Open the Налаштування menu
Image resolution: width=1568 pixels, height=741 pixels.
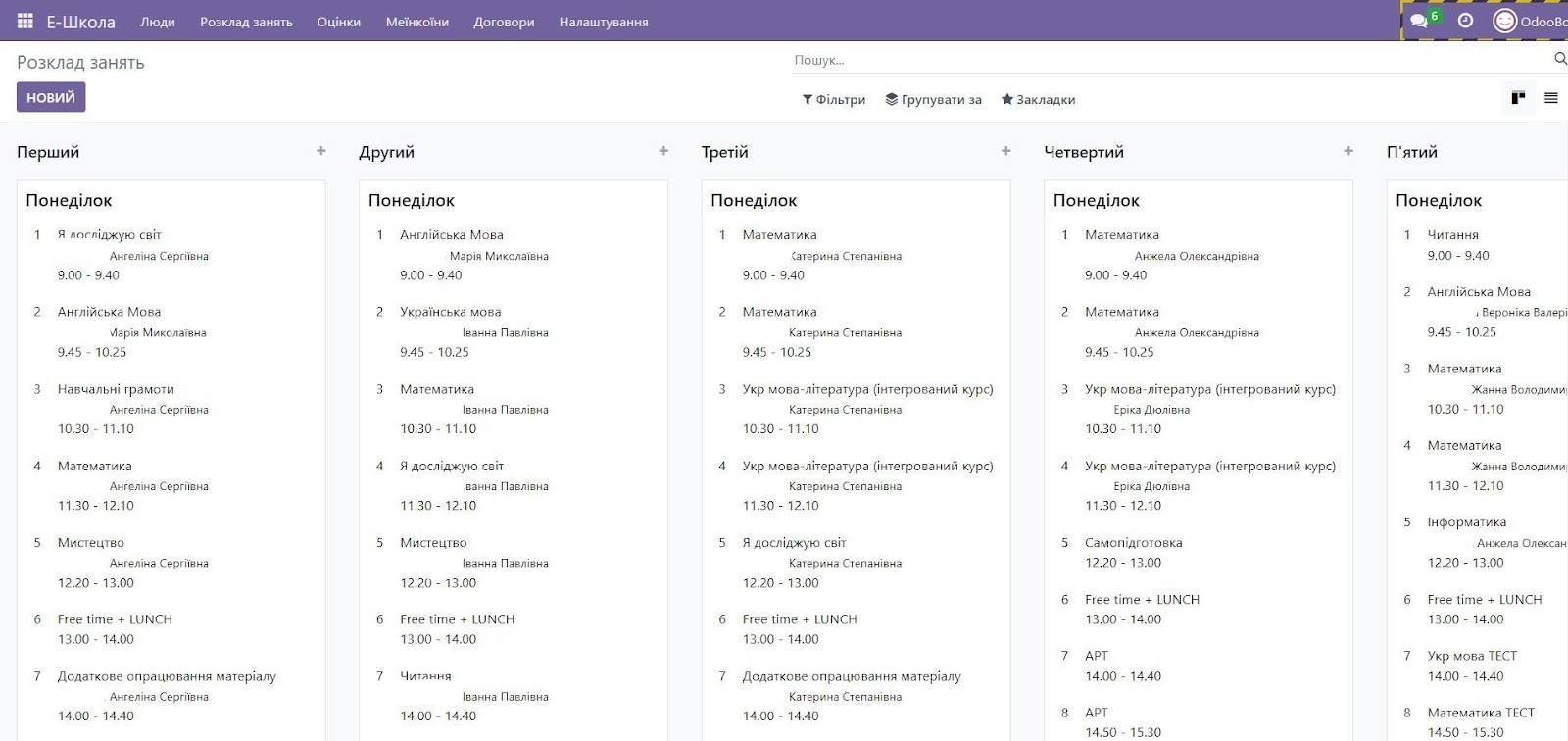[604, 22]
